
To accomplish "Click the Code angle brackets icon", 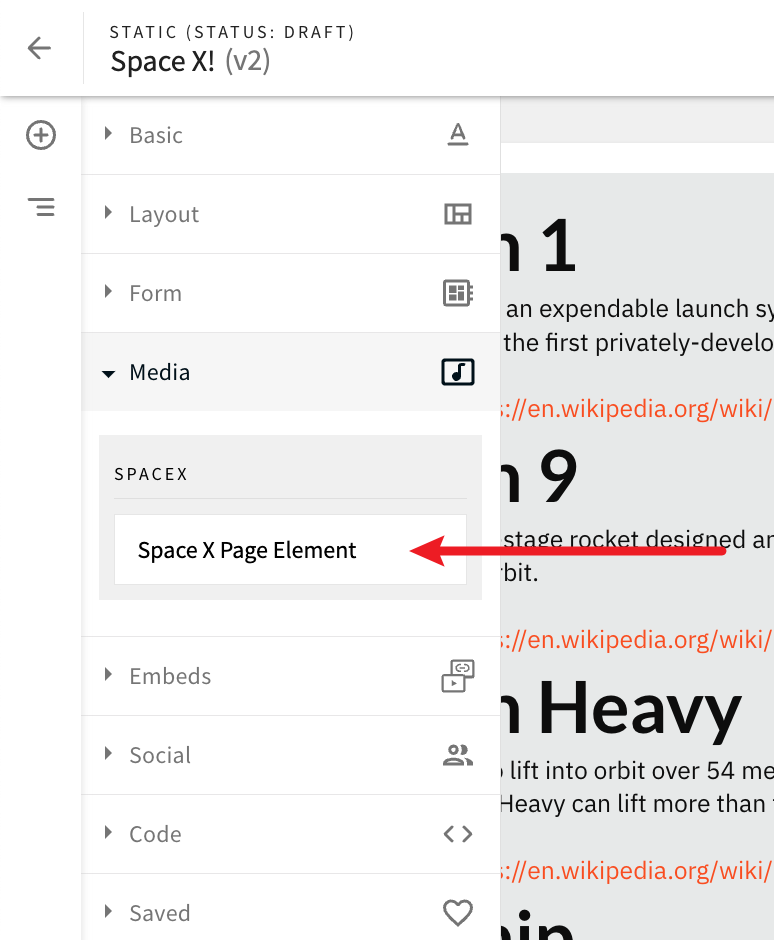I will tap(457, 833).
